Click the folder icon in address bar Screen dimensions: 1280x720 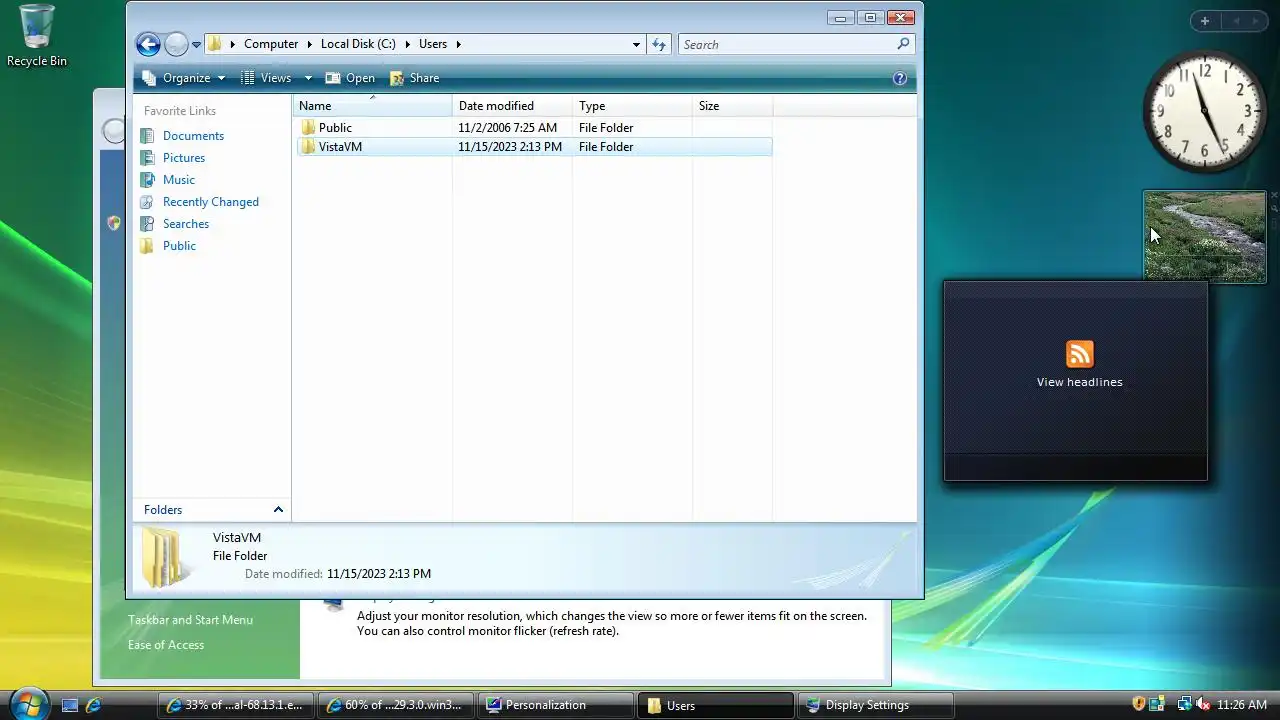pyautogui.click(x=214, y=44)
